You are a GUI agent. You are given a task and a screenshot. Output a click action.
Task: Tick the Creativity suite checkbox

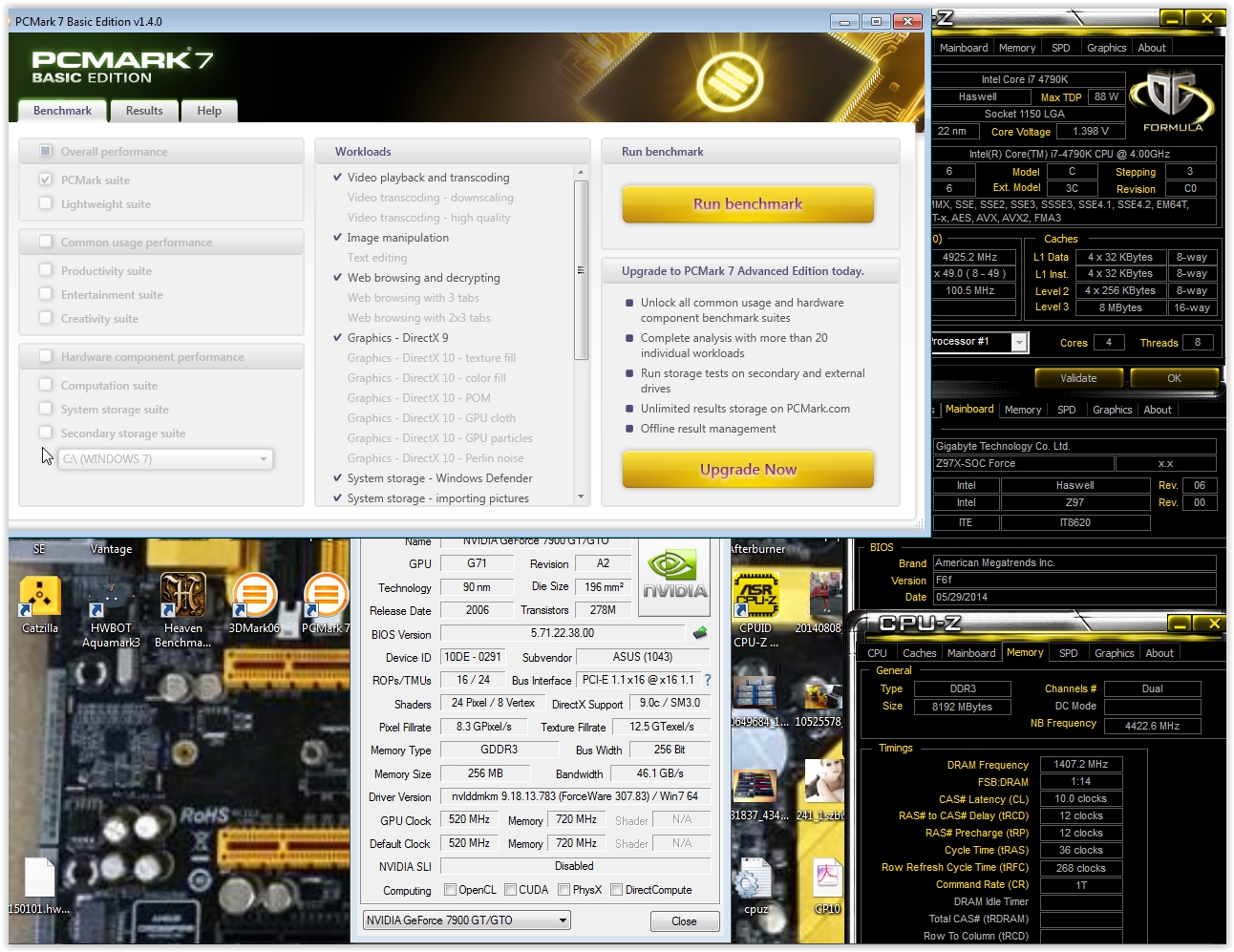point(46,317)
